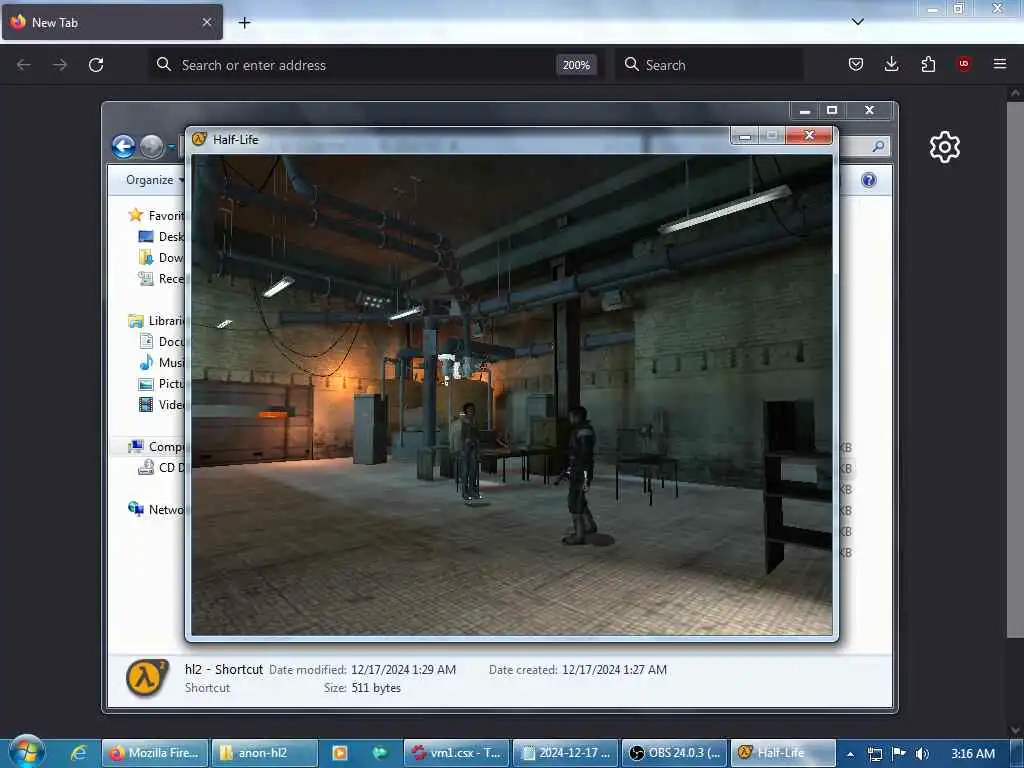Minimize the Half-Life game window
This screenshot has height=768, width=1024.
click(x=744, y=136)
